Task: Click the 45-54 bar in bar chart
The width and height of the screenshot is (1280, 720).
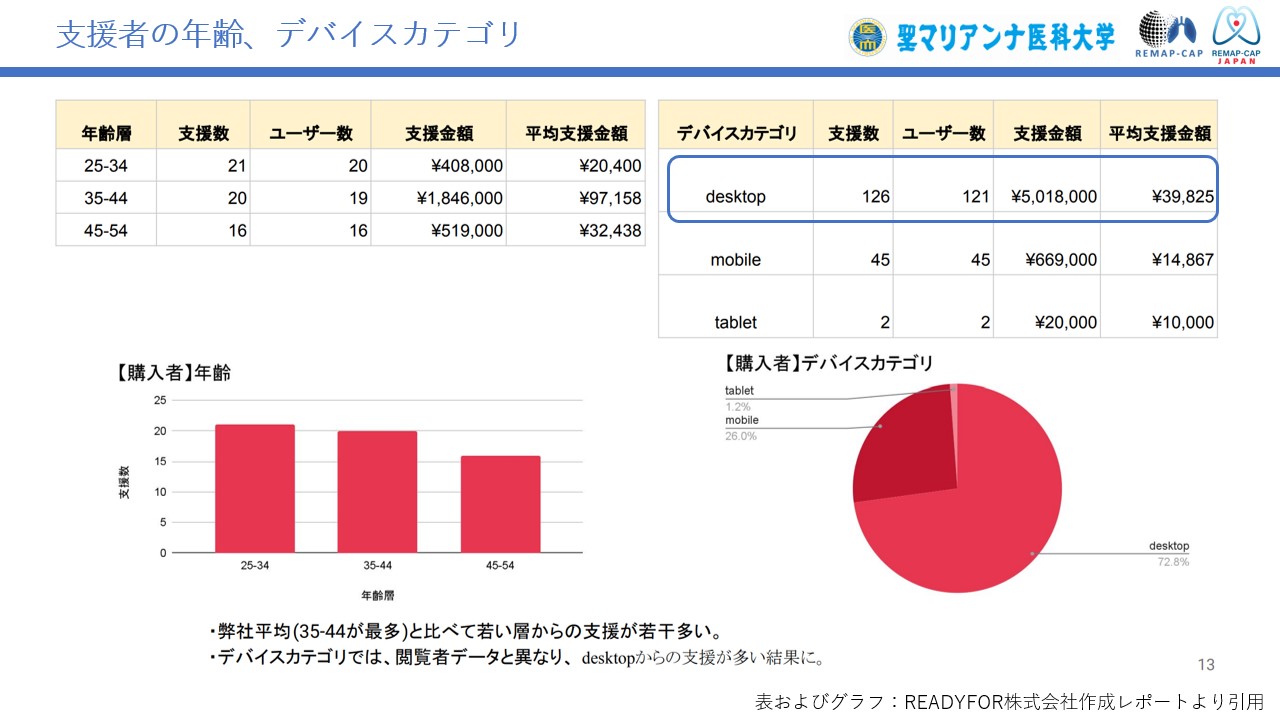Action: (x=500, y=504)
